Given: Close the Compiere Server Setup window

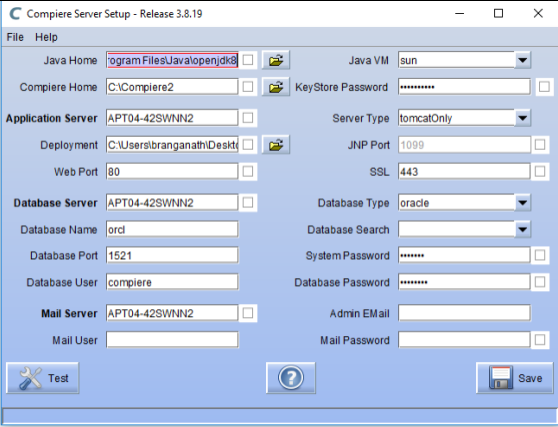Looking at the screenshot, I should click(x=538, y=14).
